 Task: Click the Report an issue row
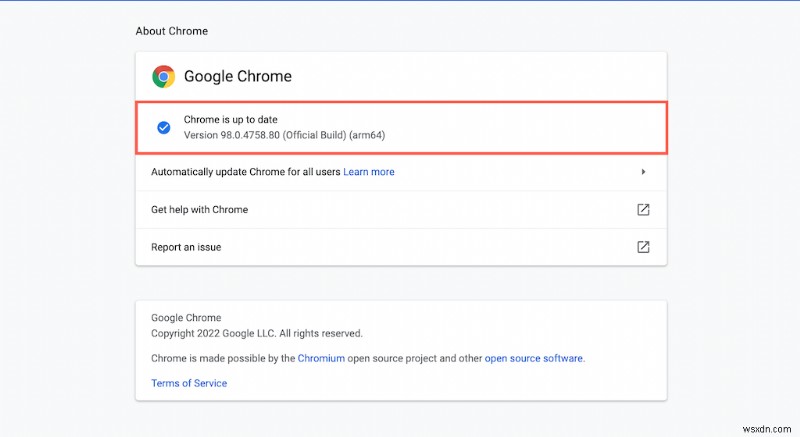tap(401, 247)
